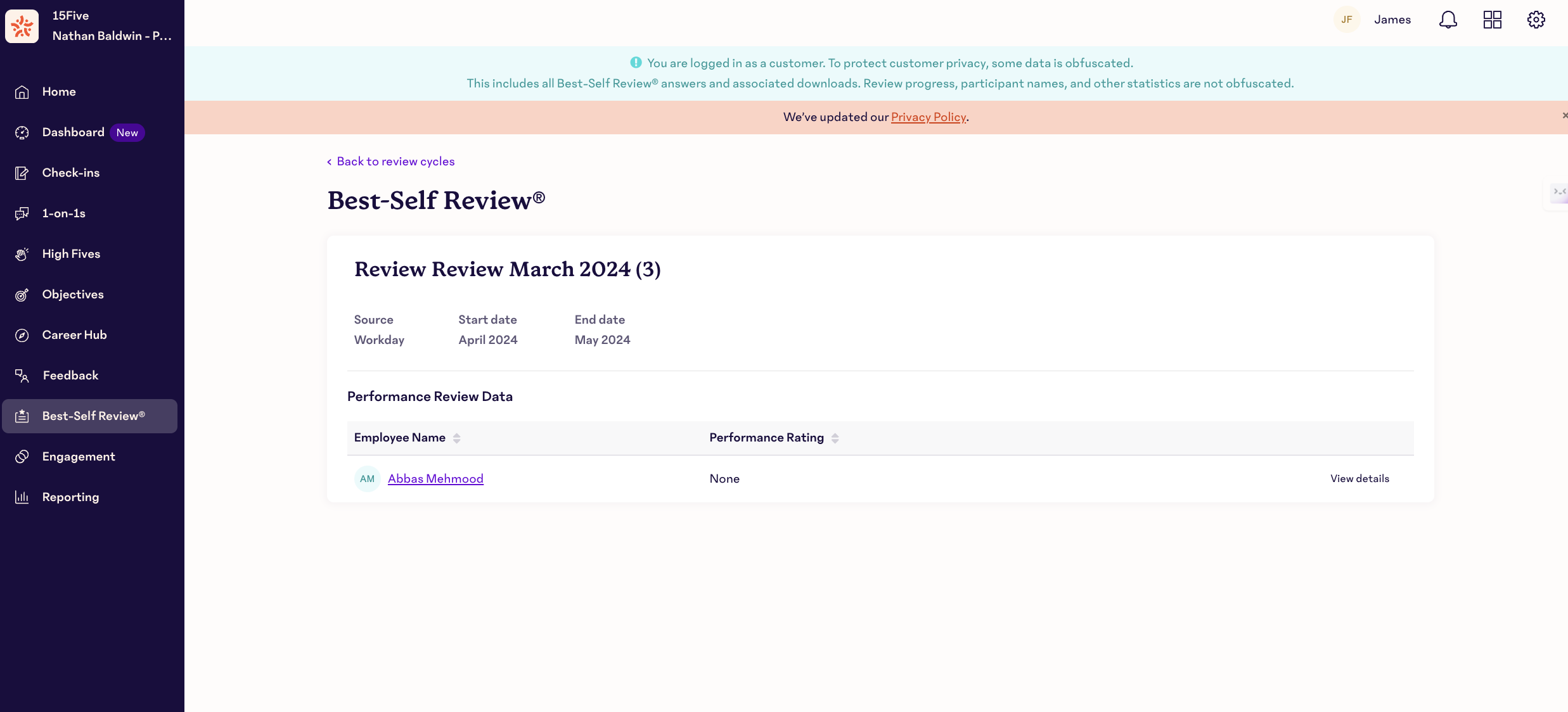Open Engagement menu item

pyautogui.click(x=79, y=457)
